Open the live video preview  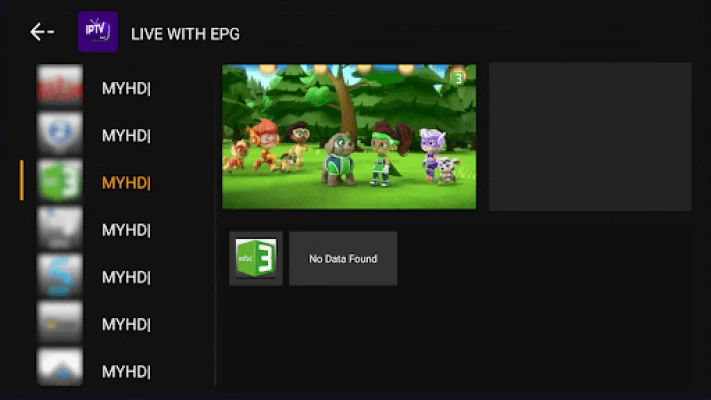point(349,137)
